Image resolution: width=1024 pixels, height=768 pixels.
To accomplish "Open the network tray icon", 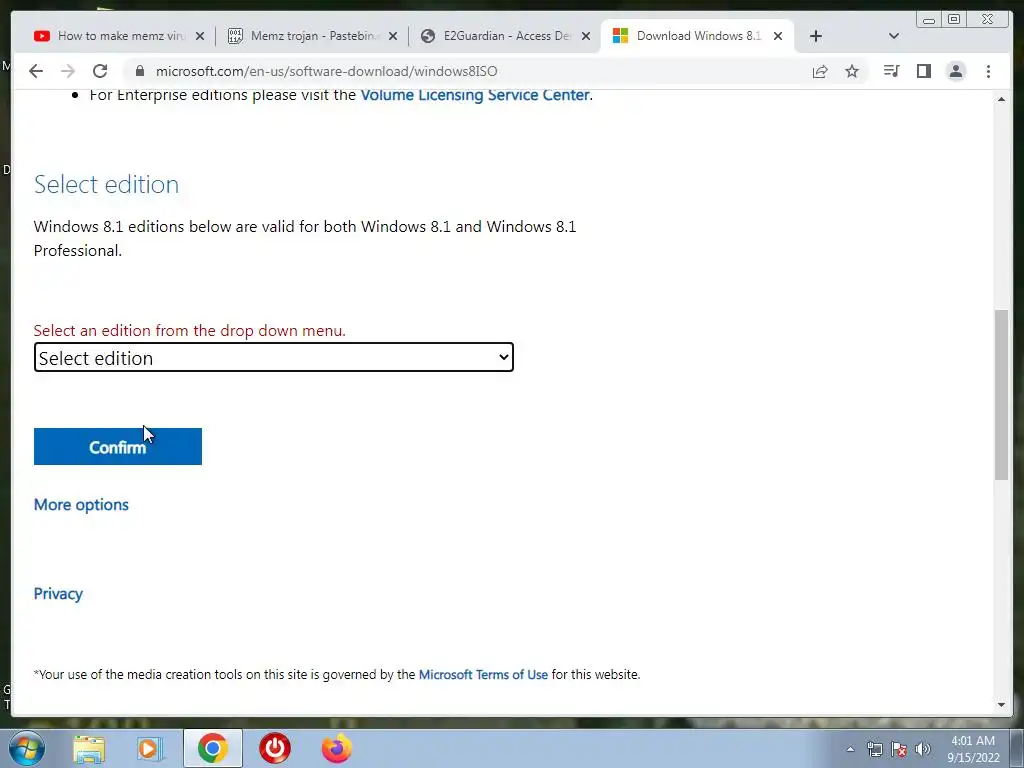I will click(x=874, y=749).
